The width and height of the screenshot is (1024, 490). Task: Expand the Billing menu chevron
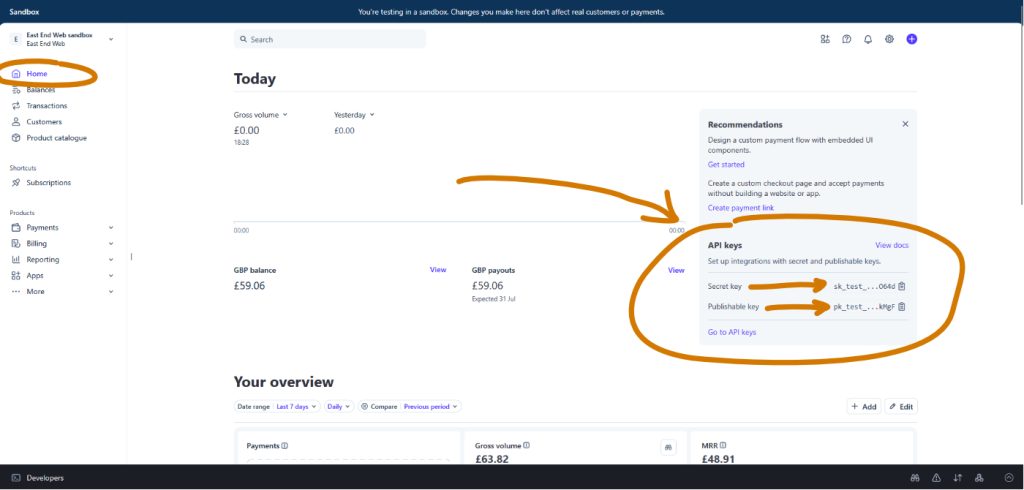point(110,244)
